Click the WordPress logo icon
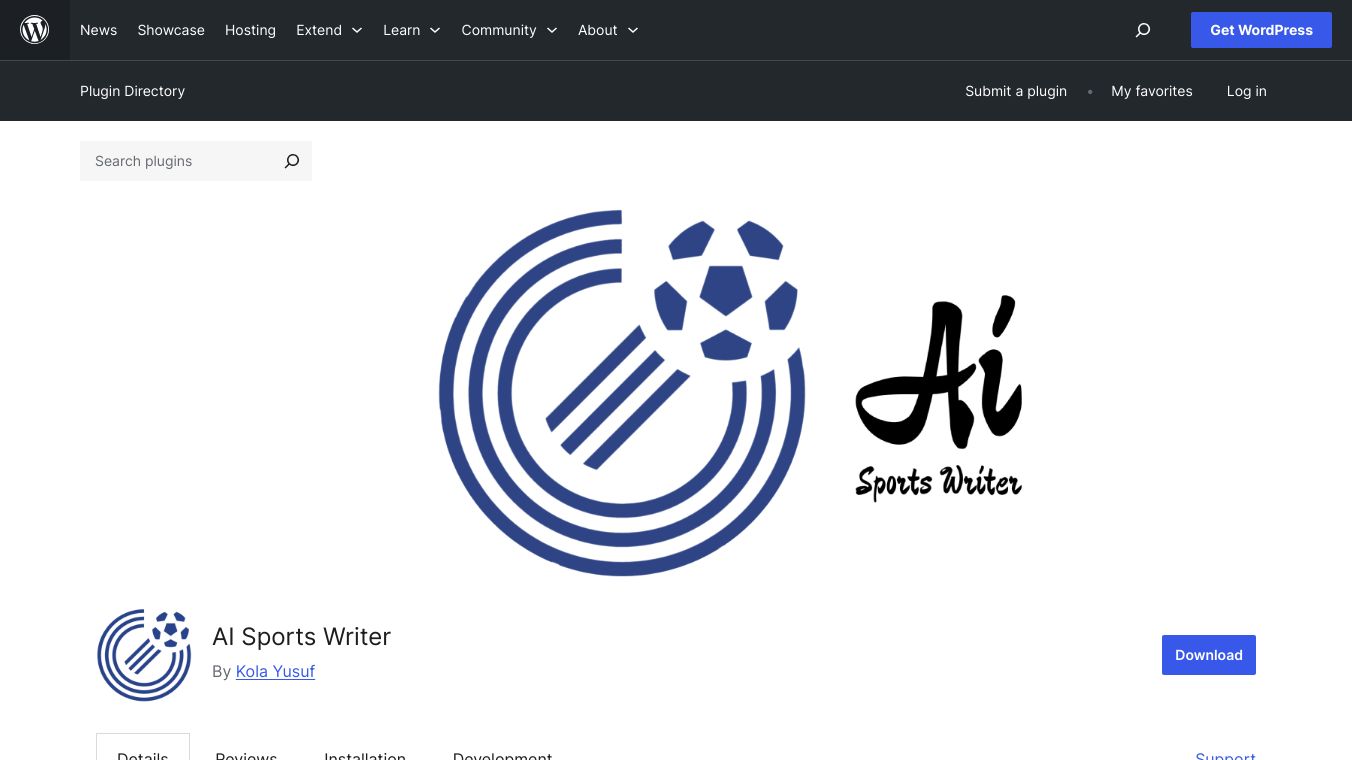The height and width of the screenshot is (760, 1352). point(35,30)
